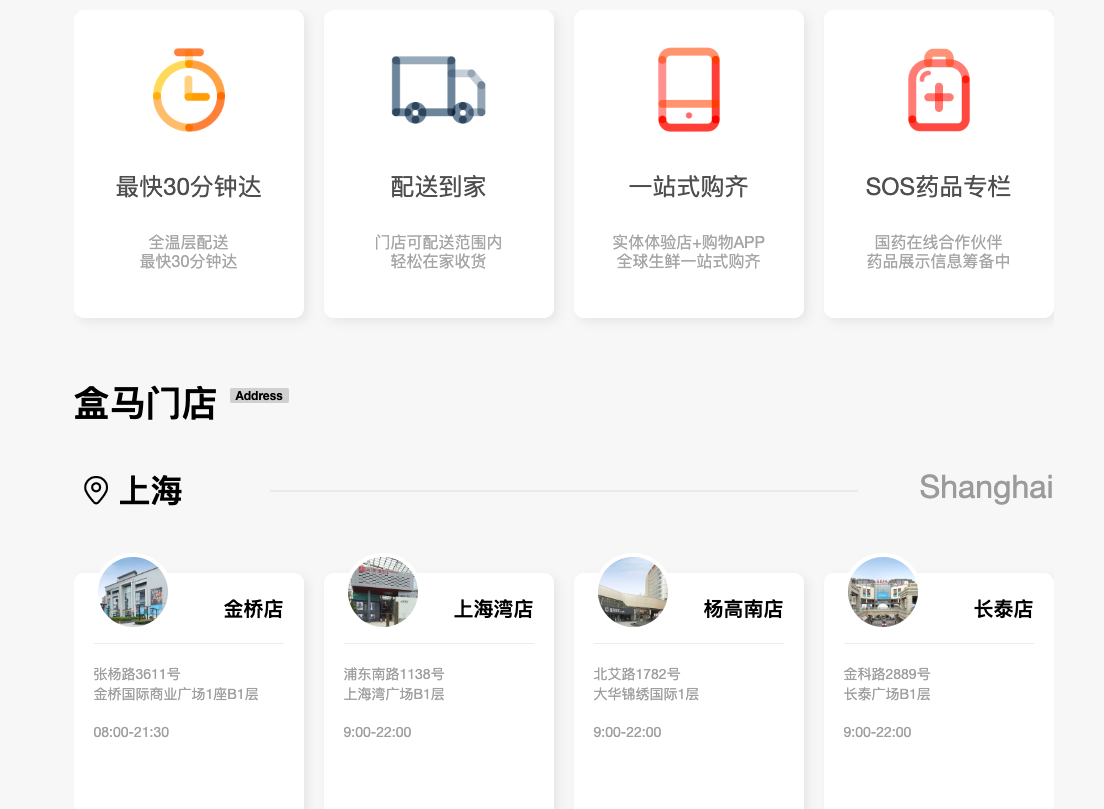This screenshot has height=809, width=1104.
Task: Click the delivery truck icon
Action: click(x=439, y=90)
